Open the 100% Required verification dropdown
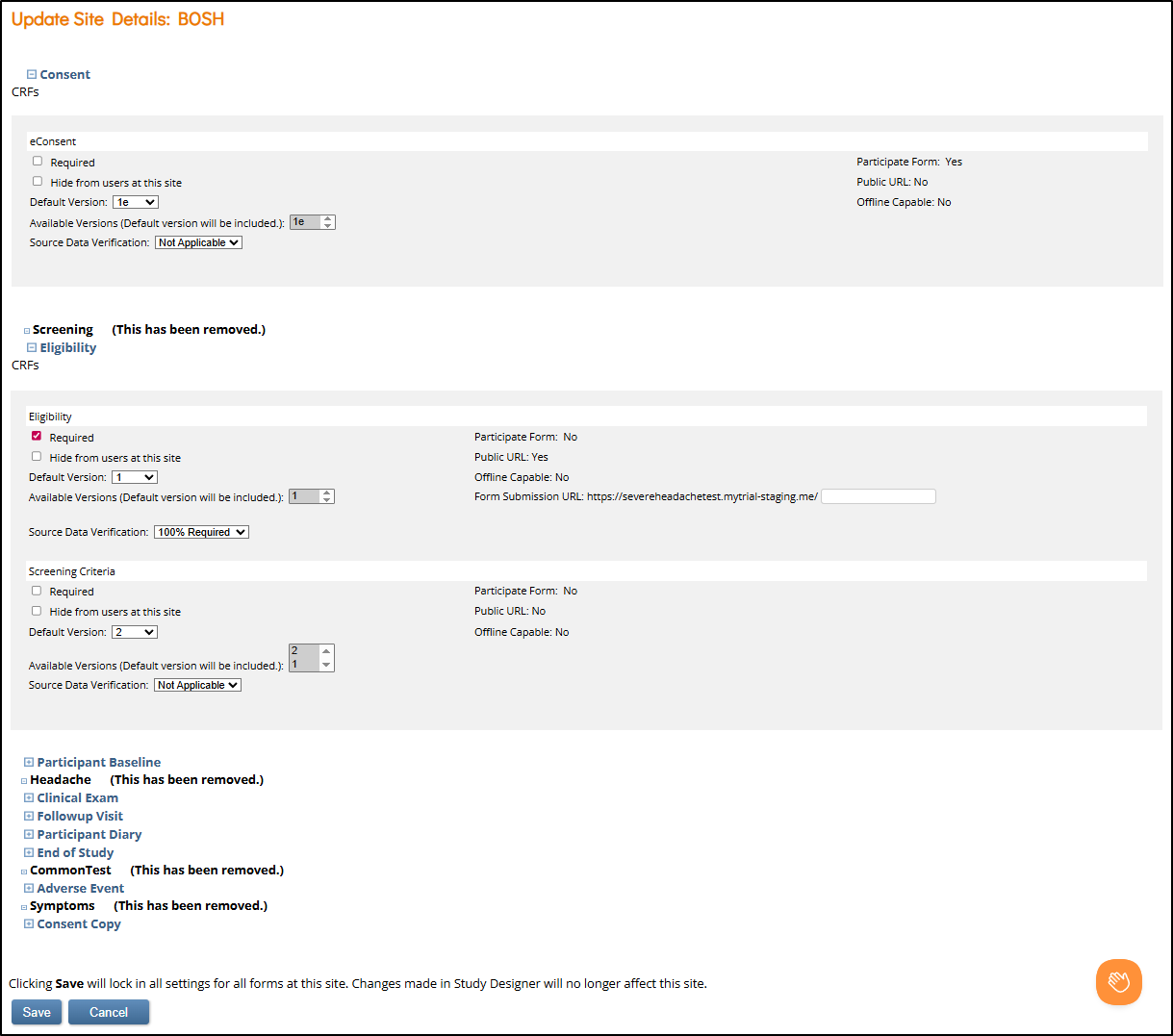1173x1036 pixels. click(x=201, y=532)
